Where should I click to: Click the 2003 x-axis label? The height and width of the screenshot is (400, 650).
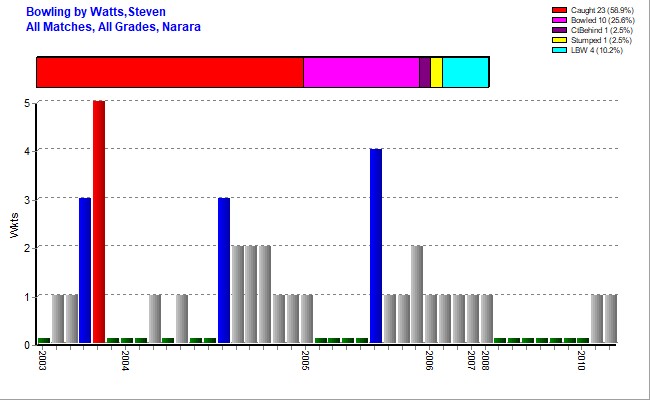tap(42, 360)
